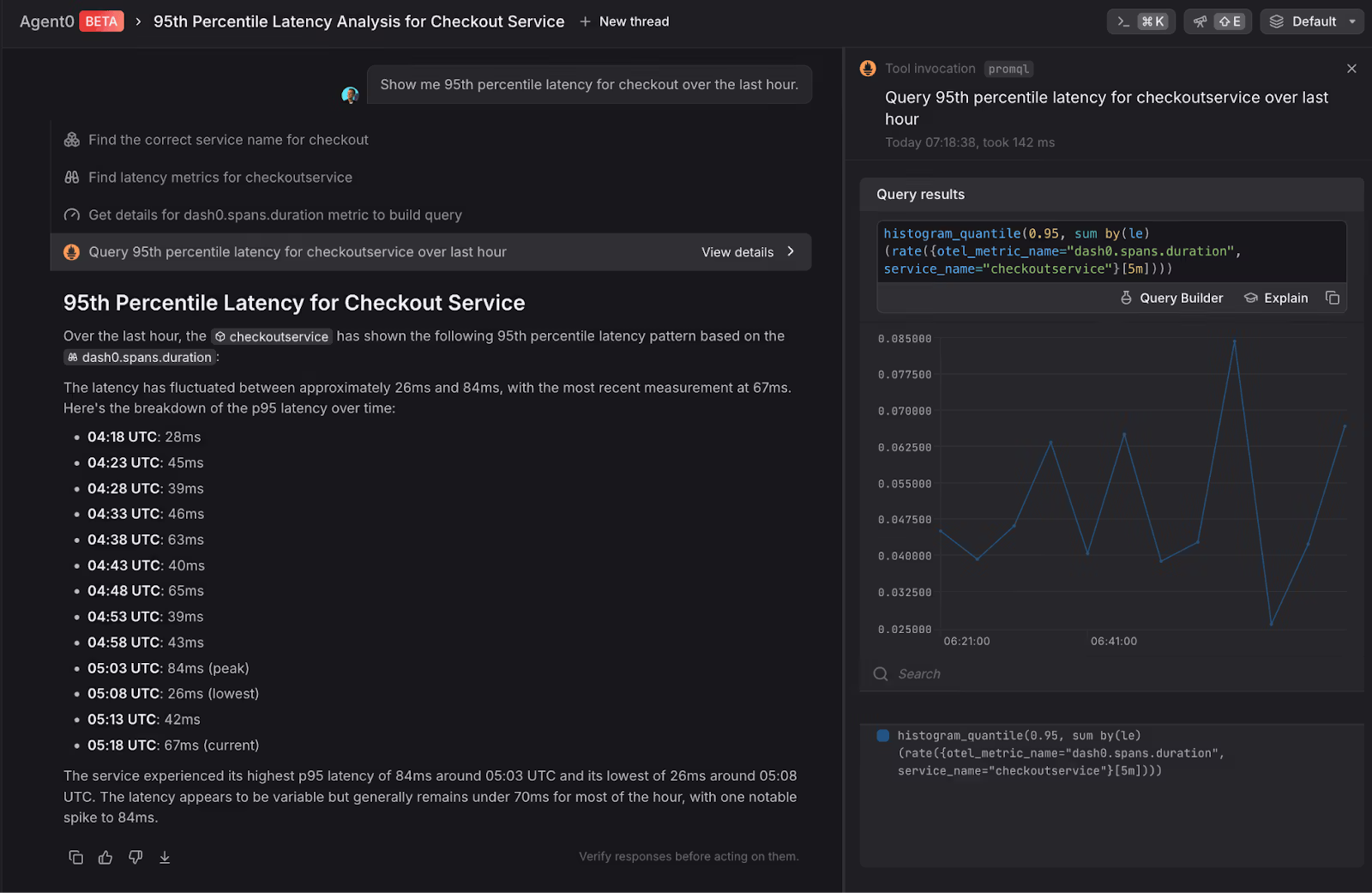Copy the PromQL query to clipboard
Viewport: 1372px width, 893px height.
[1332, 298]
